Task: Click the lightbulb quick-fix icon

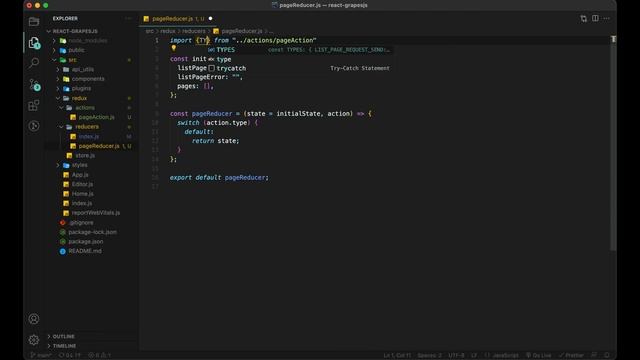Action: pos(173,49)
